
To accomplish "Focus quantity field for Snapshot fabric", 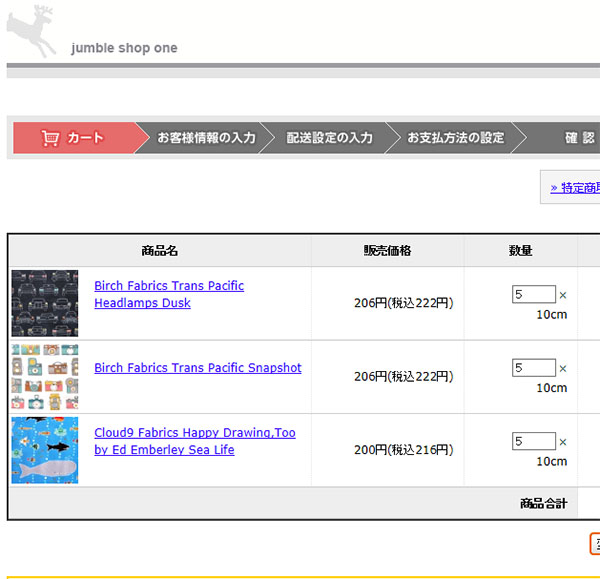I will [533, 368].
